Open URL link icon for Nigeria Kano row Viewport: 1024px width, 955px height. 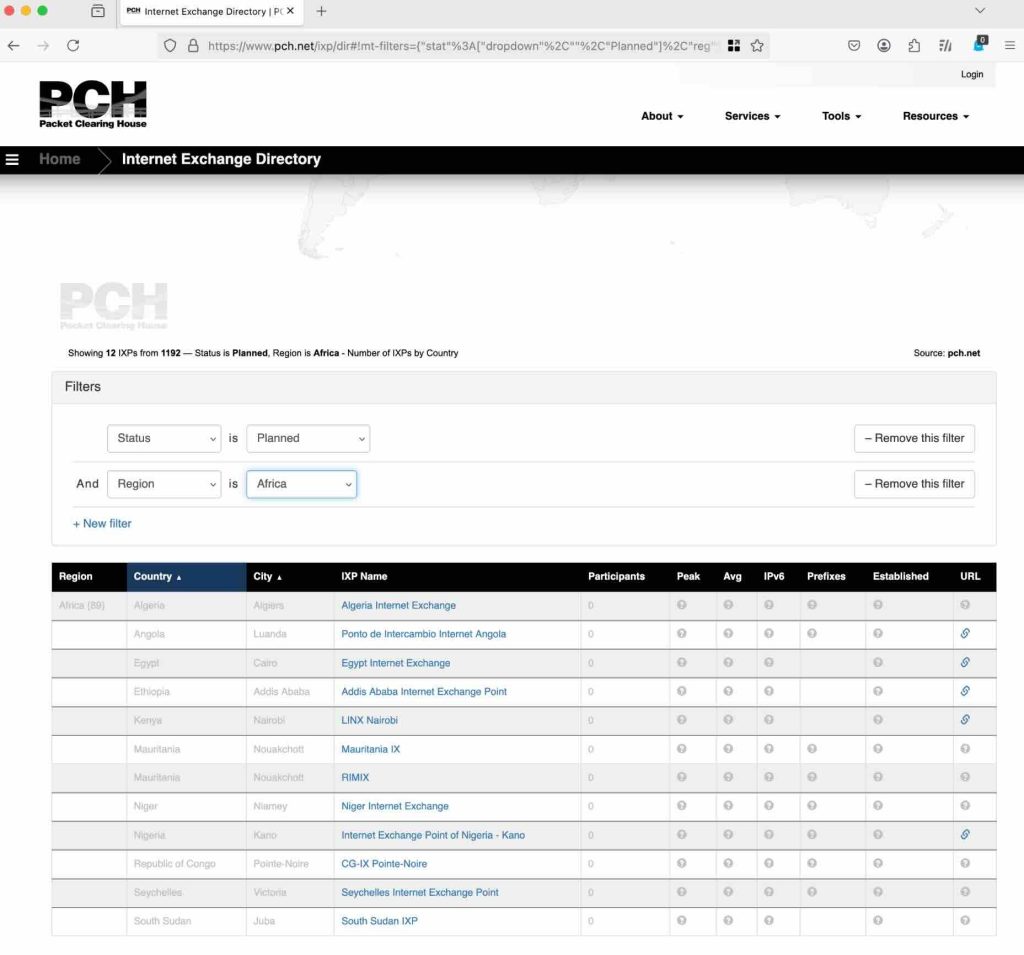point(965,835)
